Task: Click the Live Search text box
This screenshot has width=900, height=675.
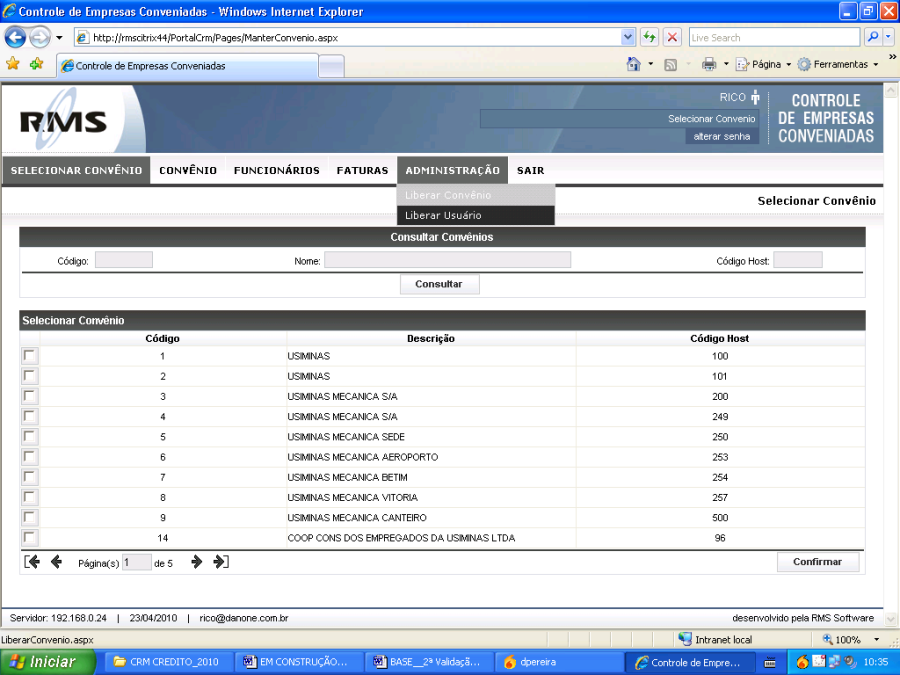Action: coord(774,37)
